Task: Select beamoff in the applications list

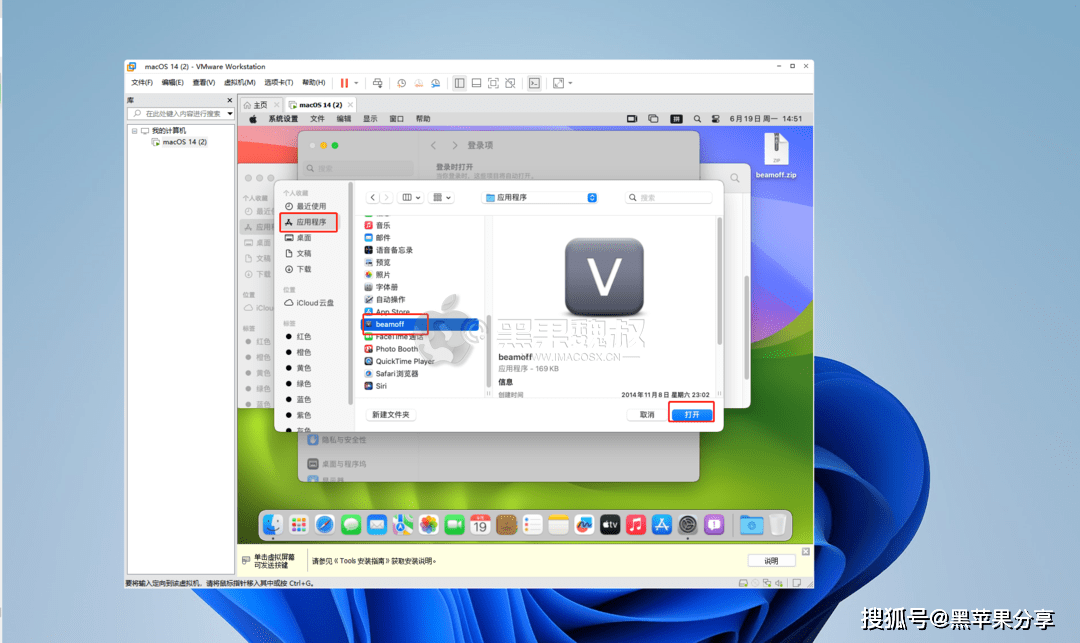Action: (x=420, y=324)
